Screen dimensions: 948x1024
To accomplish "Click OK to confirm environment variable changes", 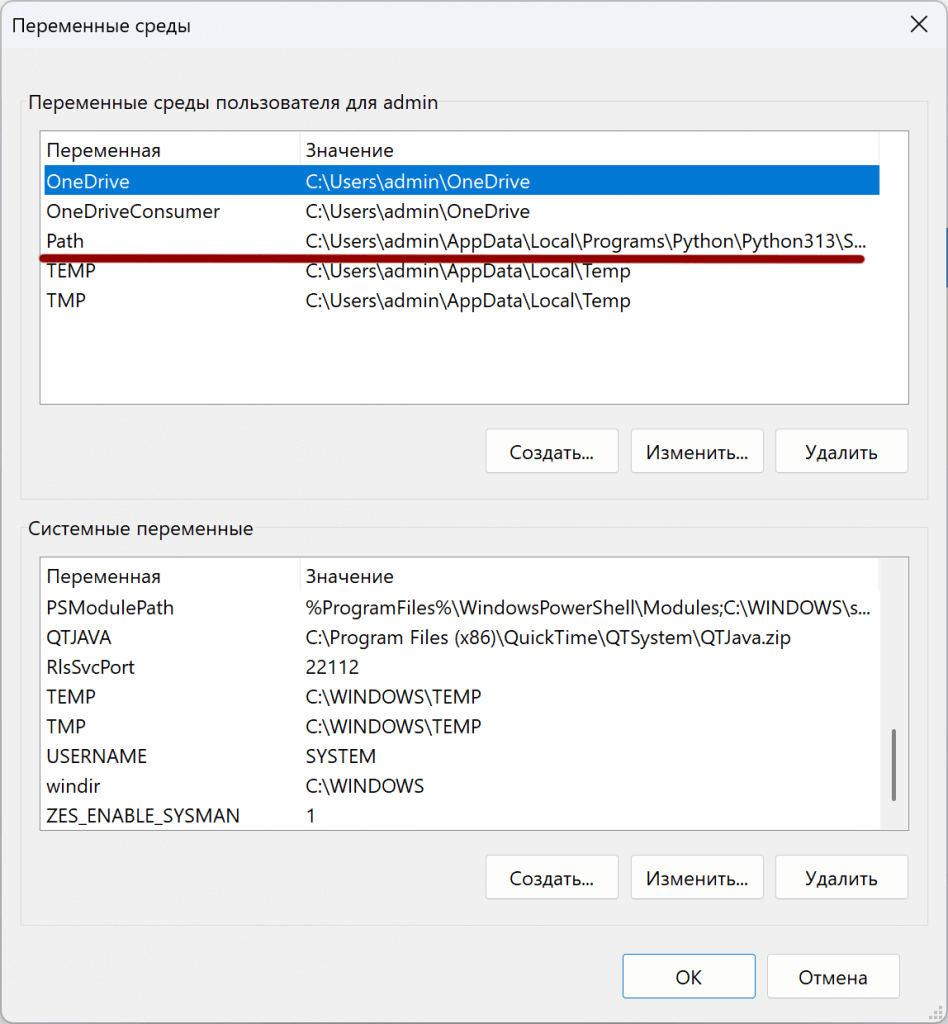I will coord(688,976).
